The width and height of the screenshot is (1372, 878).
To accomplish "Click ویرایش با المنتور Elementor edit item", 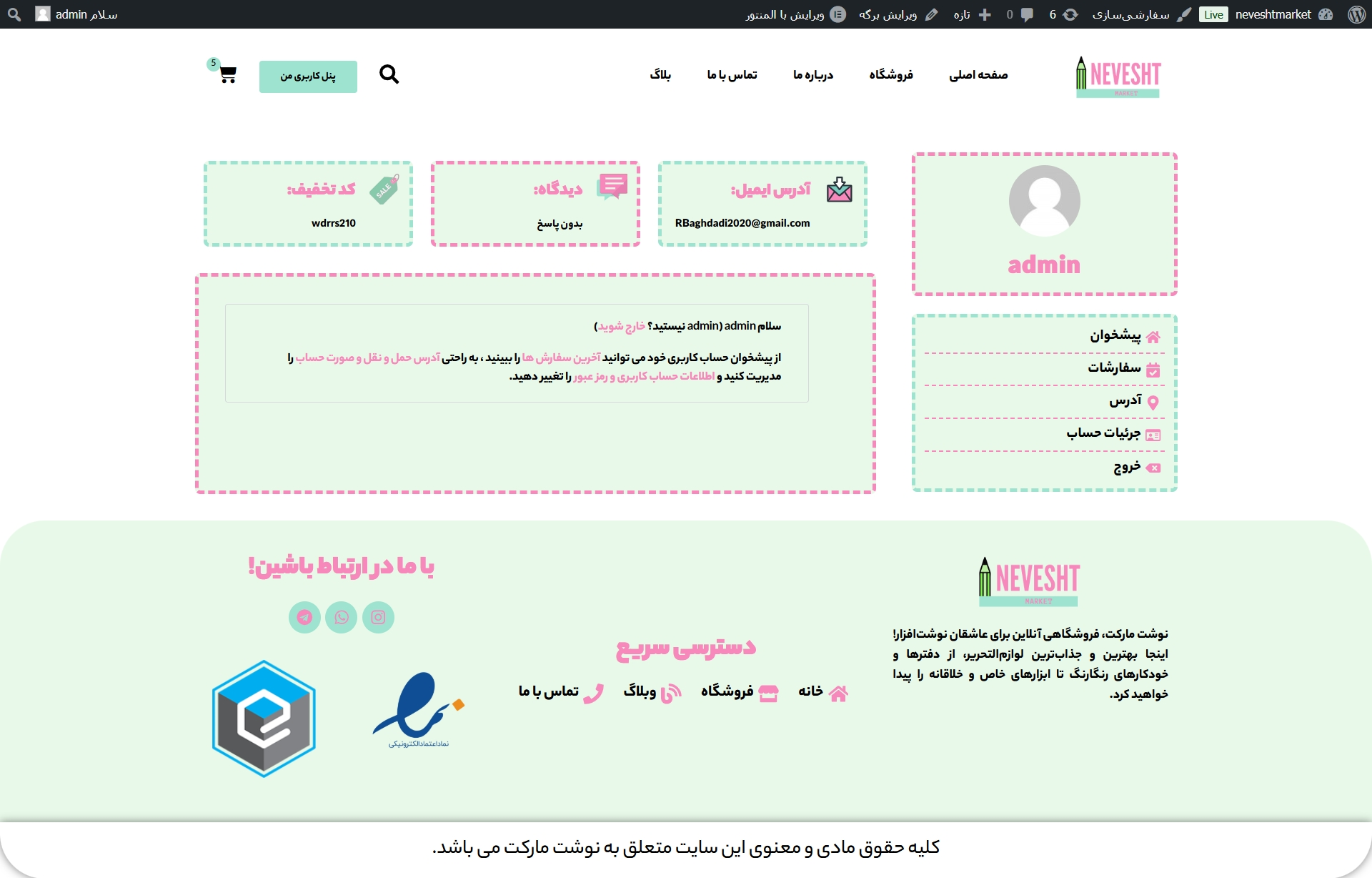I will point(796,14).
